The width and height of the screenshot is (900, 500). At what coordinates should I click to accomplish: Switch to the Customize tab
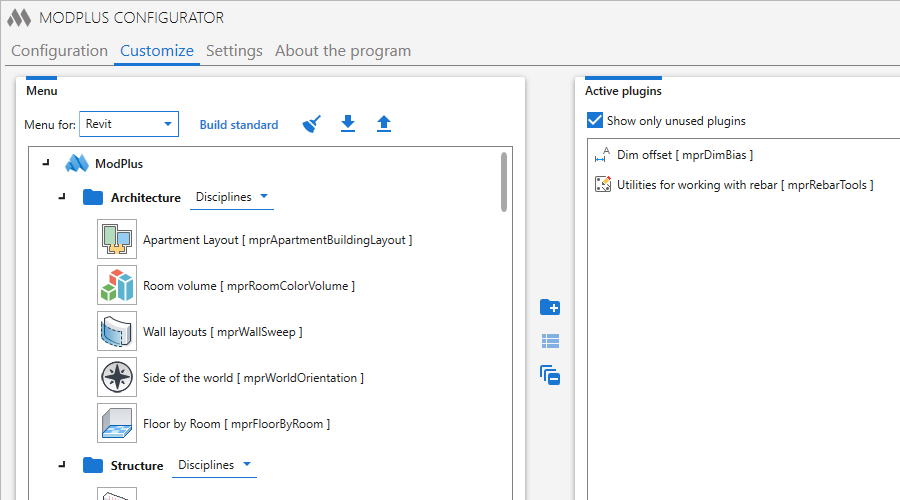(157, 51)
